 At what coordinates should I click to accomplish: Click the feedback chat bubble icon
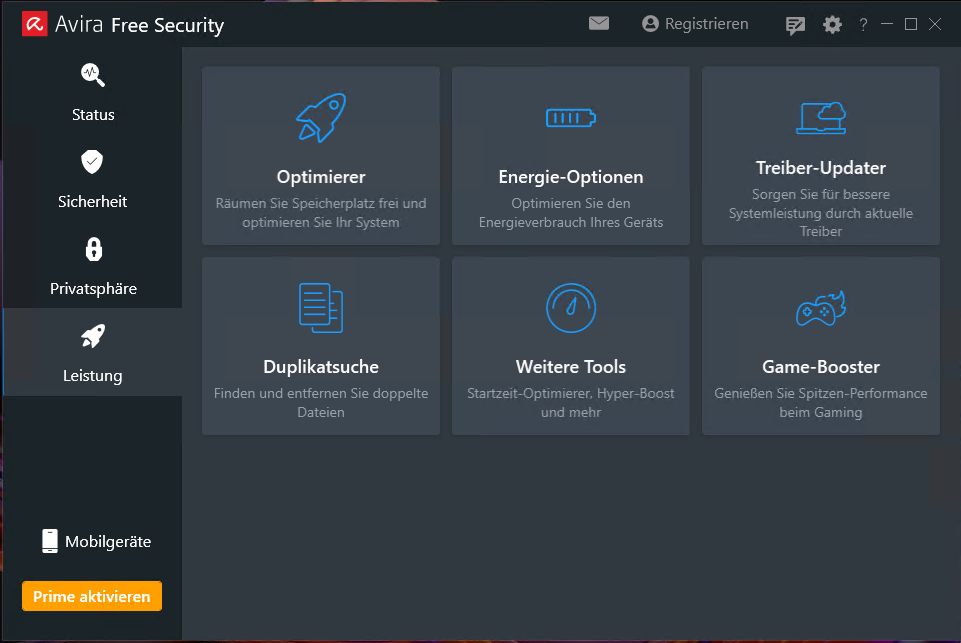pos(795,25)
